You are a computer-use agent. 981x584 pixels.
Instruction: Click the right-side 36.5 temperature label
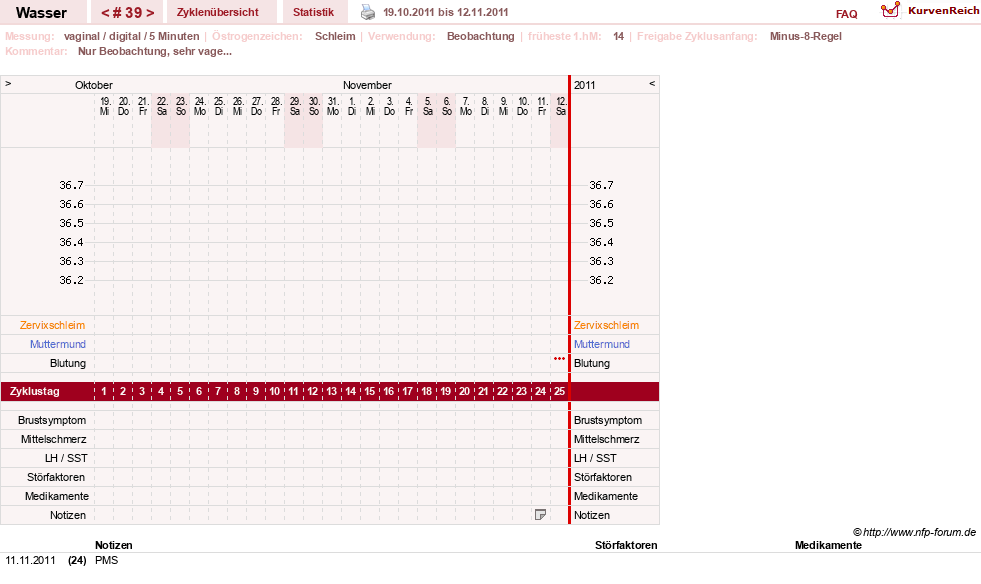(601, 223)
